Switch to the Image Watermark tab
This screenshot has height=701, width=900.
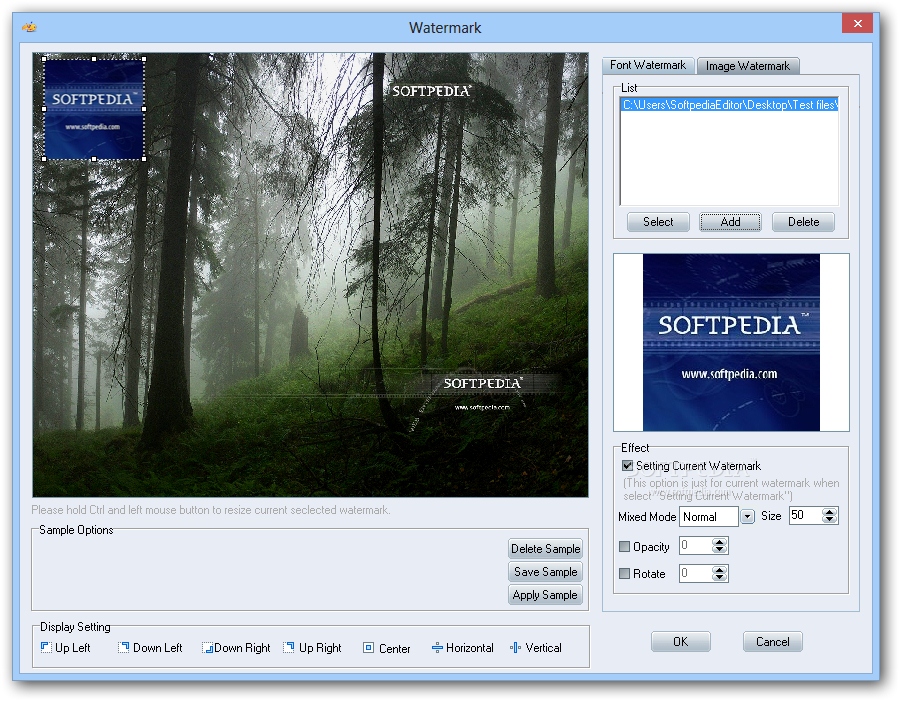click(748, 66)
